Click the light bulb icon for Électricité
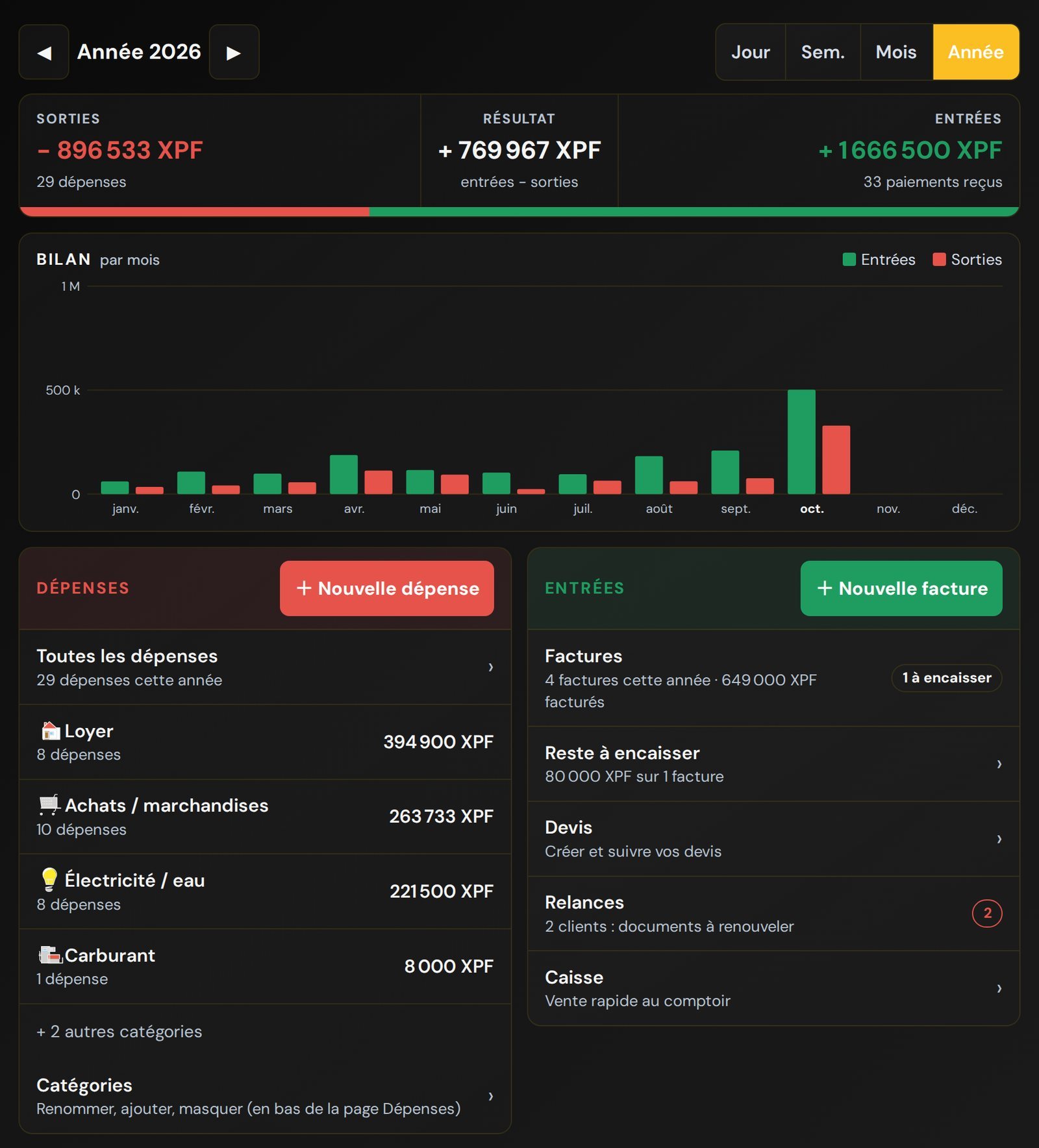Image resolution: width=1039 pixels, height=1148 pixels. (49, 880)
